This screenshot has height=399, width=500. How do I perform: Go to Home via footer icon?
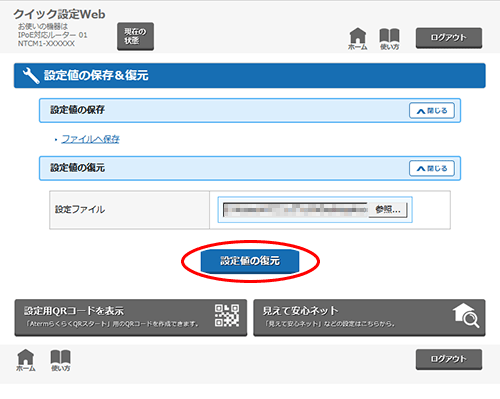[x=26, y=360]
